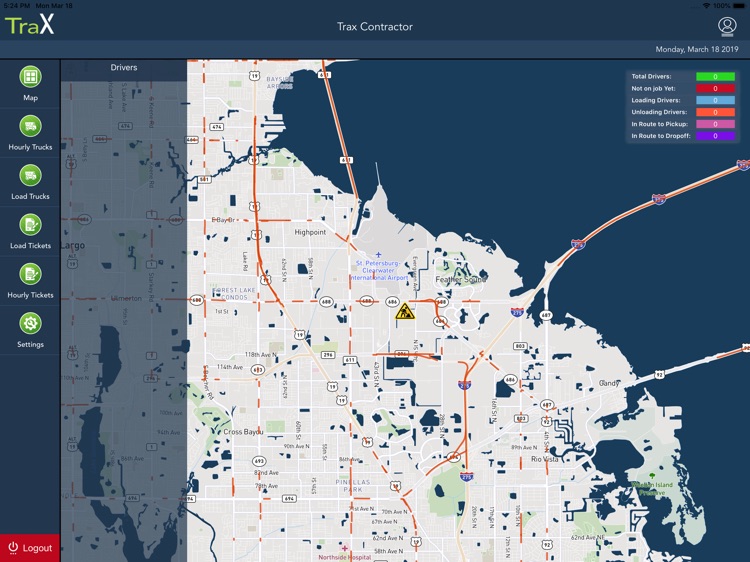Open Load Tickets in sidebar
The image size is (750, 562).
[30, 225]
